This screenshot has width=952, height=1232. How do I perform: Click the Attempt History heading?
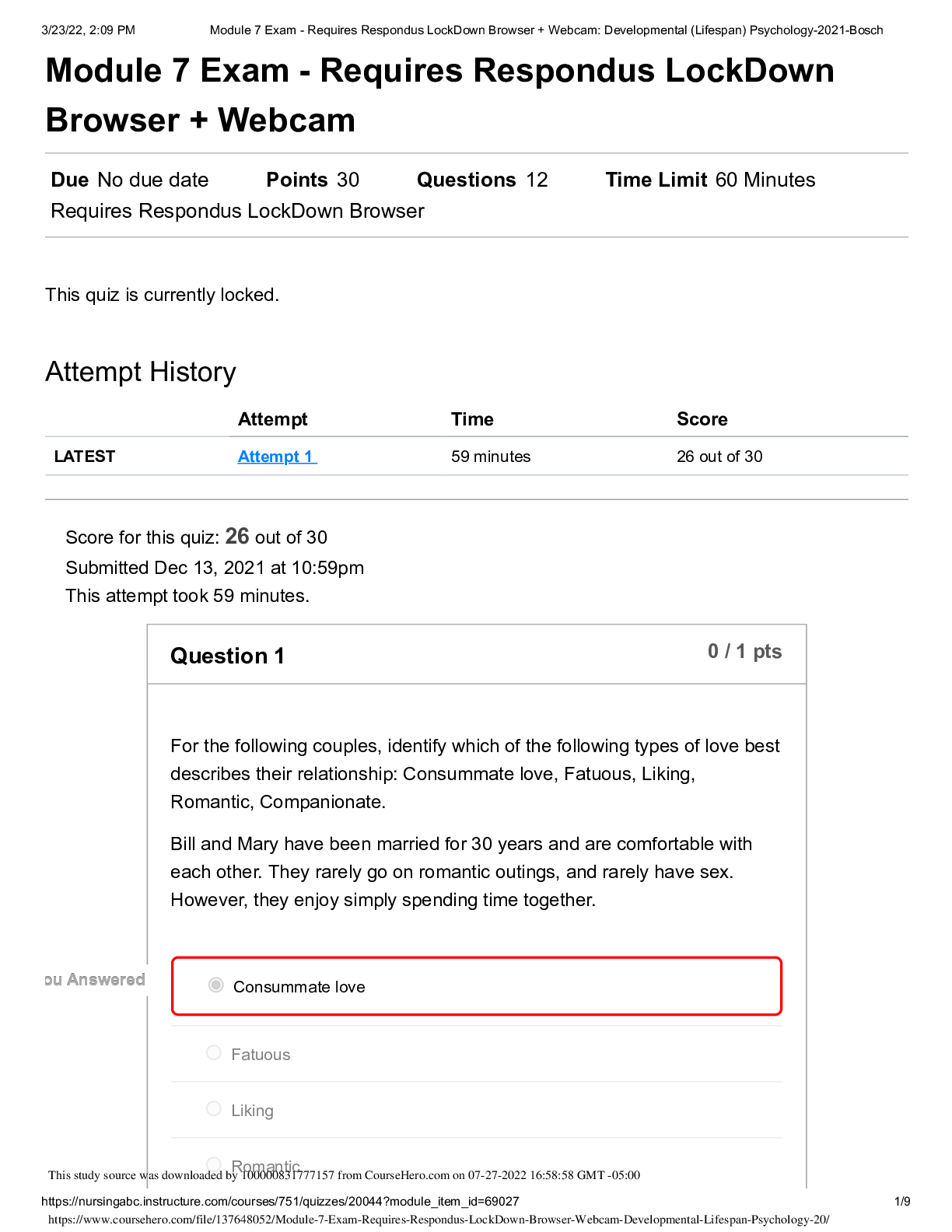141,372
